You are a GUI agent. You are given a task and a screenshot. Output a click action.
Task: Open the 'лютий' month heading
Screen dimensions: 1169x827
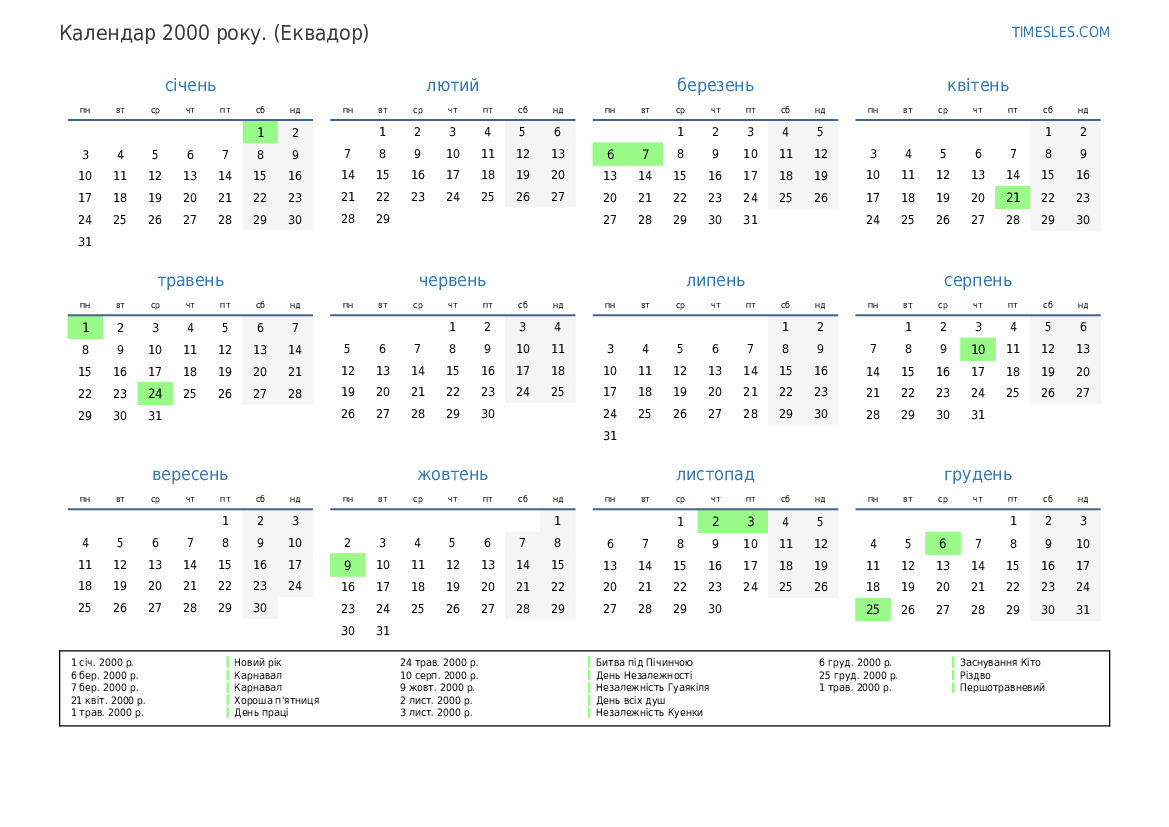[x=452, y=86]
